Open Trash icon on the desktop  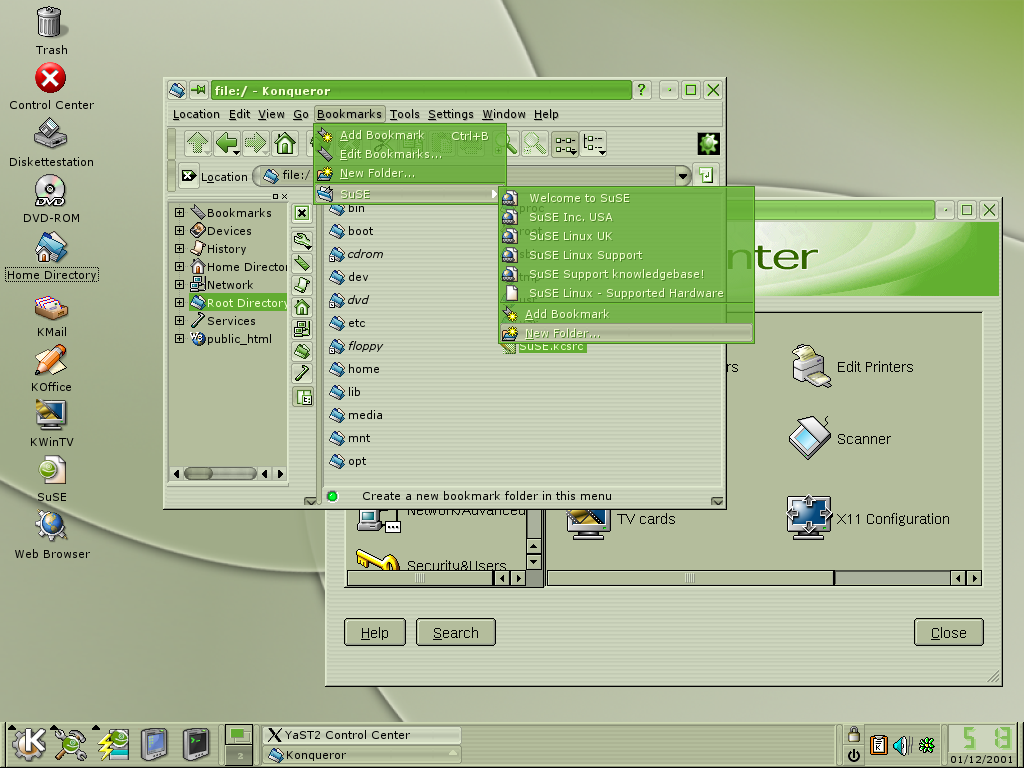50,31
